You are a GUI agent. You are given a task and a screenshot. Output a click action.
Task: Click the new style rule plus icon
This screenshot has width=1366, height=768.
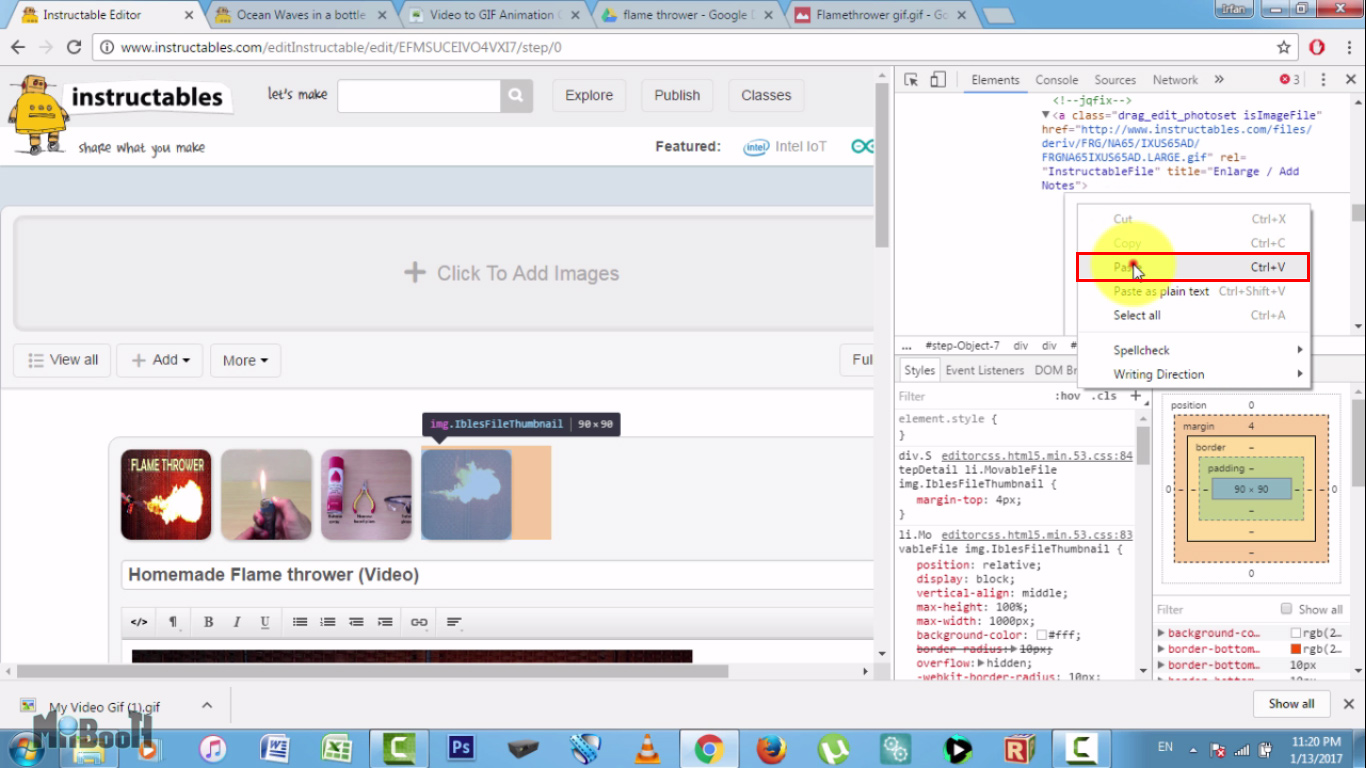[1135, 396]
